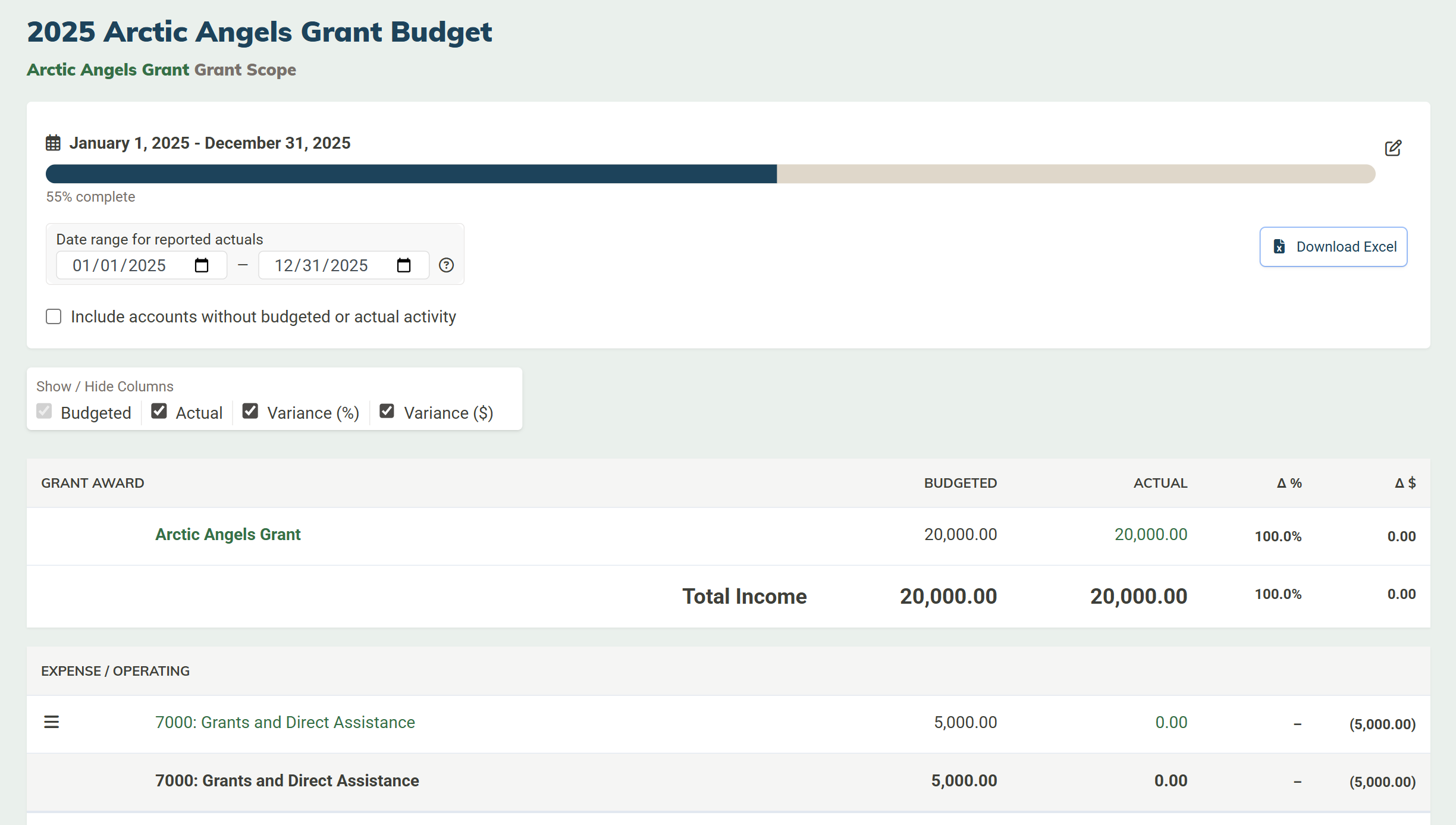Screen dimensions: 1456x825
Task: Click the 5,000.00 budgeted value for account 7000
Action: click(965, 722)
